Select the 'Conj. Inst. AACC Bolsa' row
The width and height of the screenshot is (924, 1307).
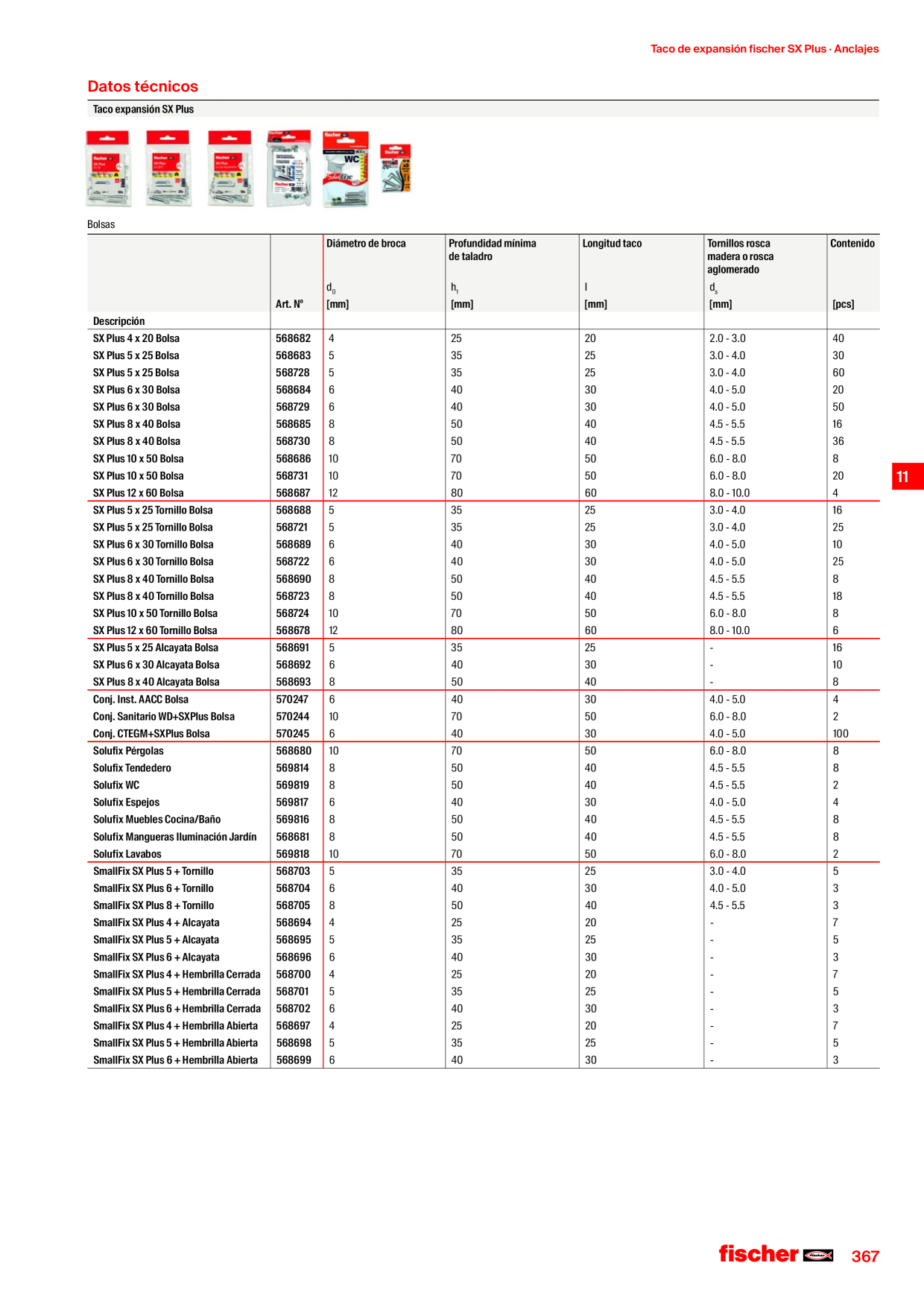click(484, 700)
